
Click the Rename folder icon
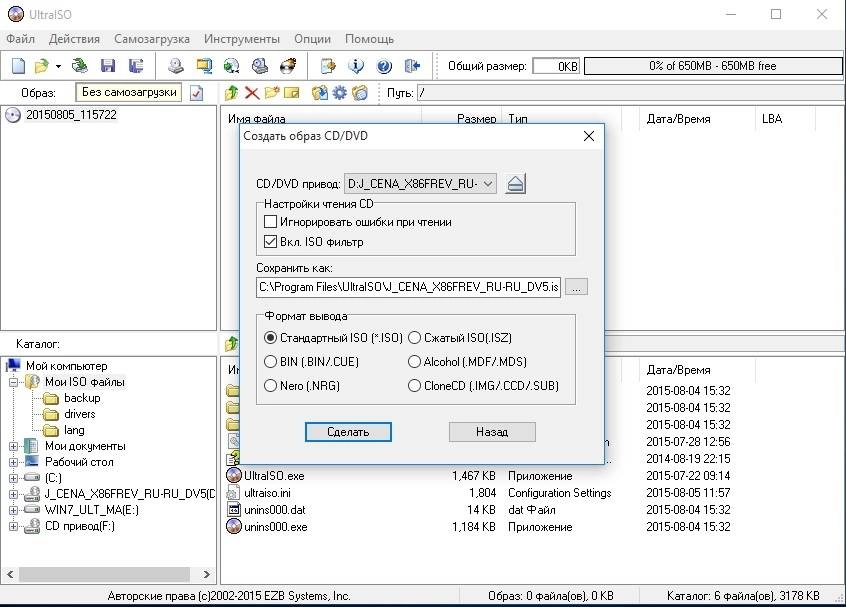click(x=291, y=93)
